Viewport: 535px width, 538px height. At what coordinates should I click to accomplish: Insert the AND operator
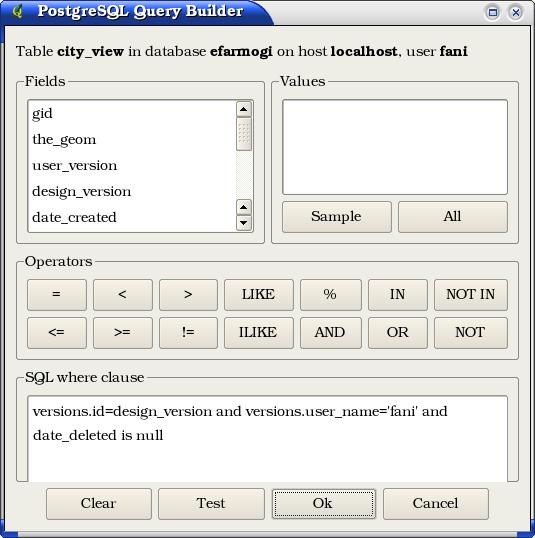pyautogui.click(x=331, y=333)
